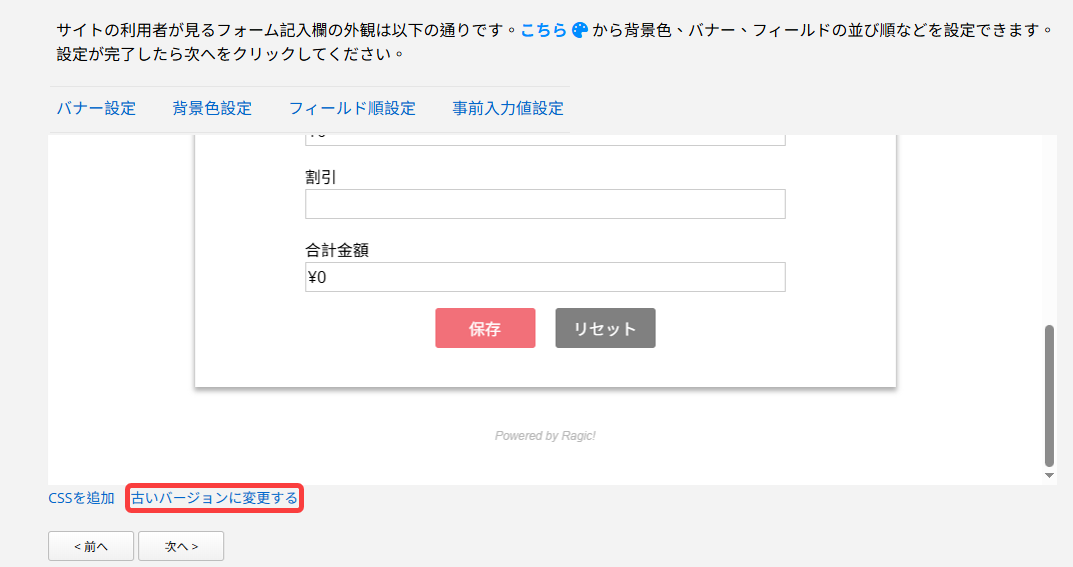This screenshot has width=1073, height=567.
Task: Switch to the 背景色設定 tab
Action: coord(212,109)
